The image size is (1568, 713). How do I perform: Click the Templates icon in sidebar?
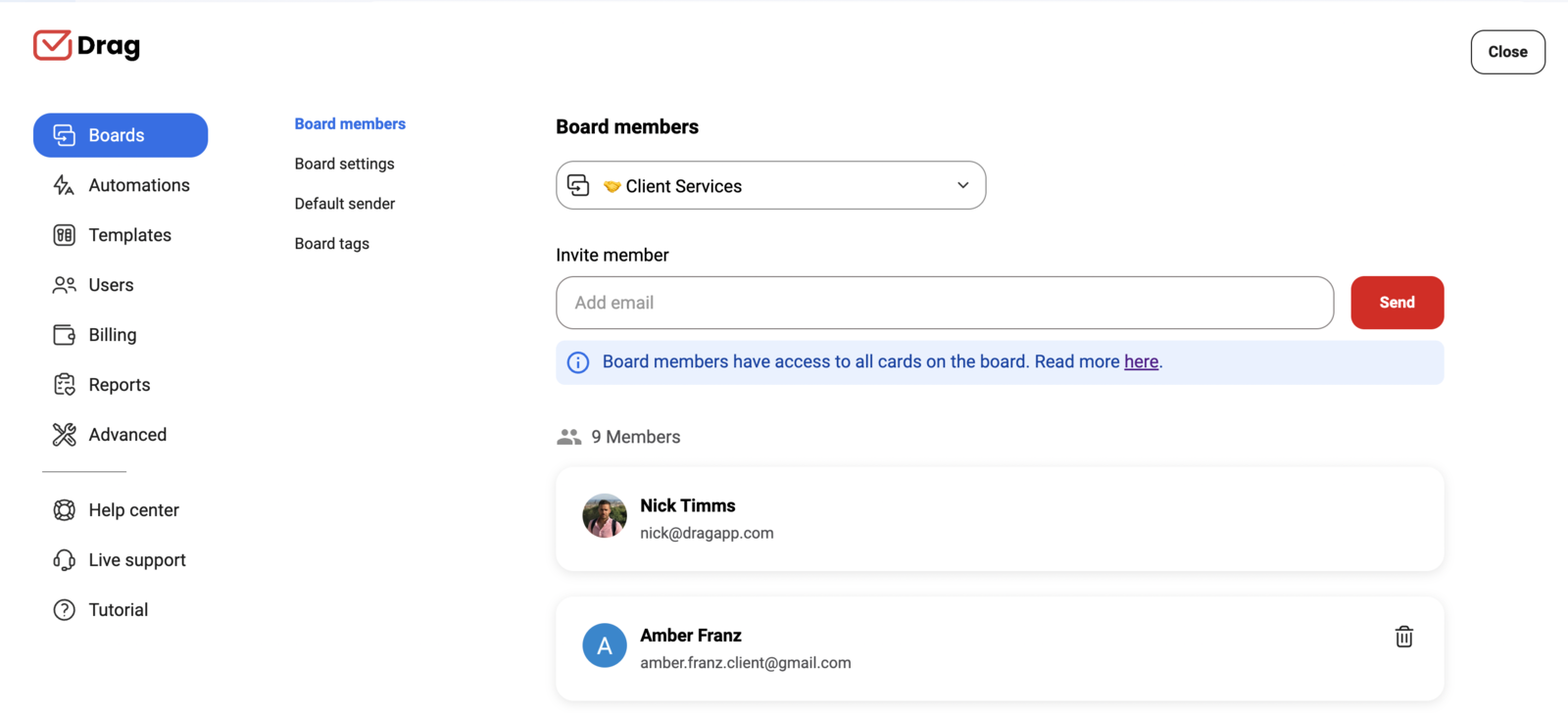(x=65, y=235)
